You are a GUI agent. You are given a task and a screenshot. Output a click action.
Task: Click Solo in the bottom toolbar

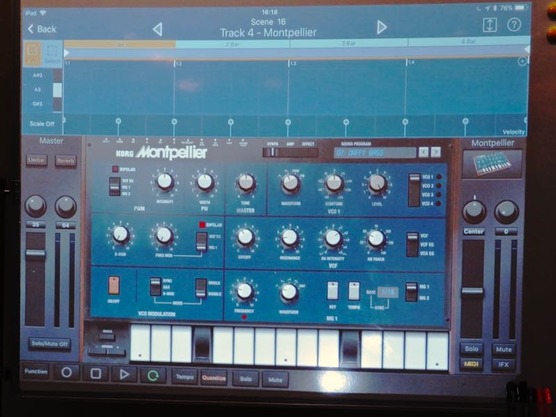coord(245,379)
